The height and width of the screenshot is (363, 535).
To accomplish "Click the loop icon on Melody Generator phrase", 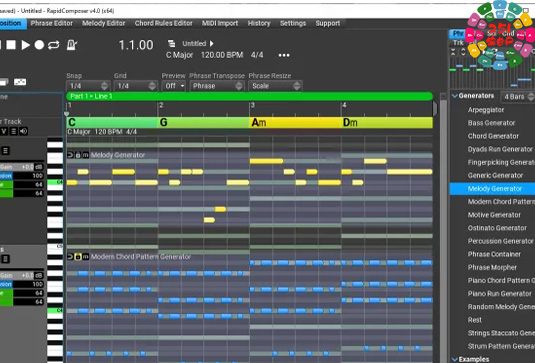I will coord(70,155).
